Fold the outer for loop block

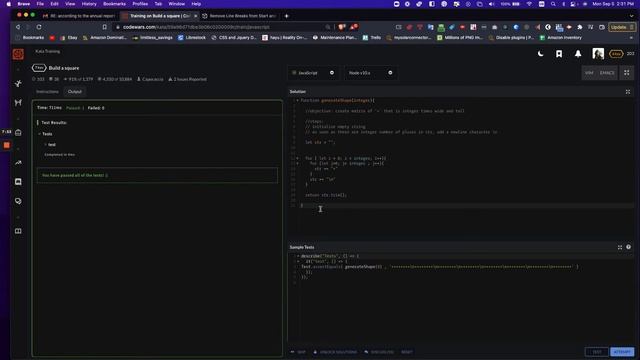(297, 158)
